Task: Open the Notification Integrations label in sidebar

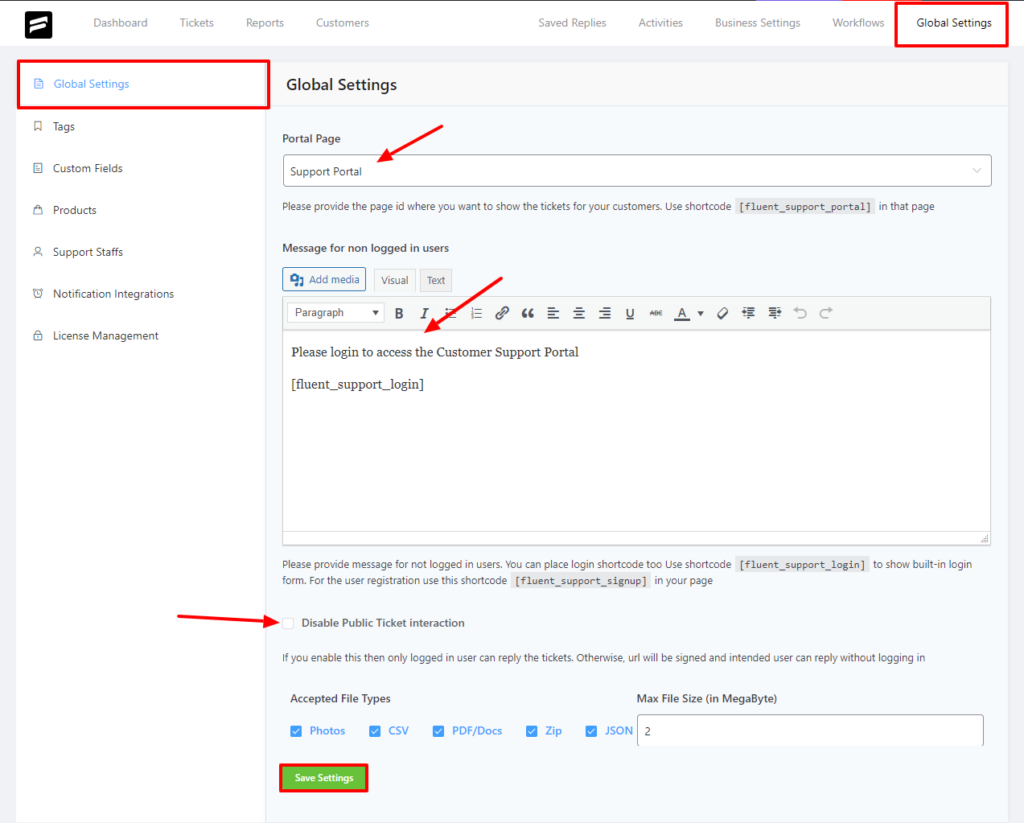Action: 113,294
